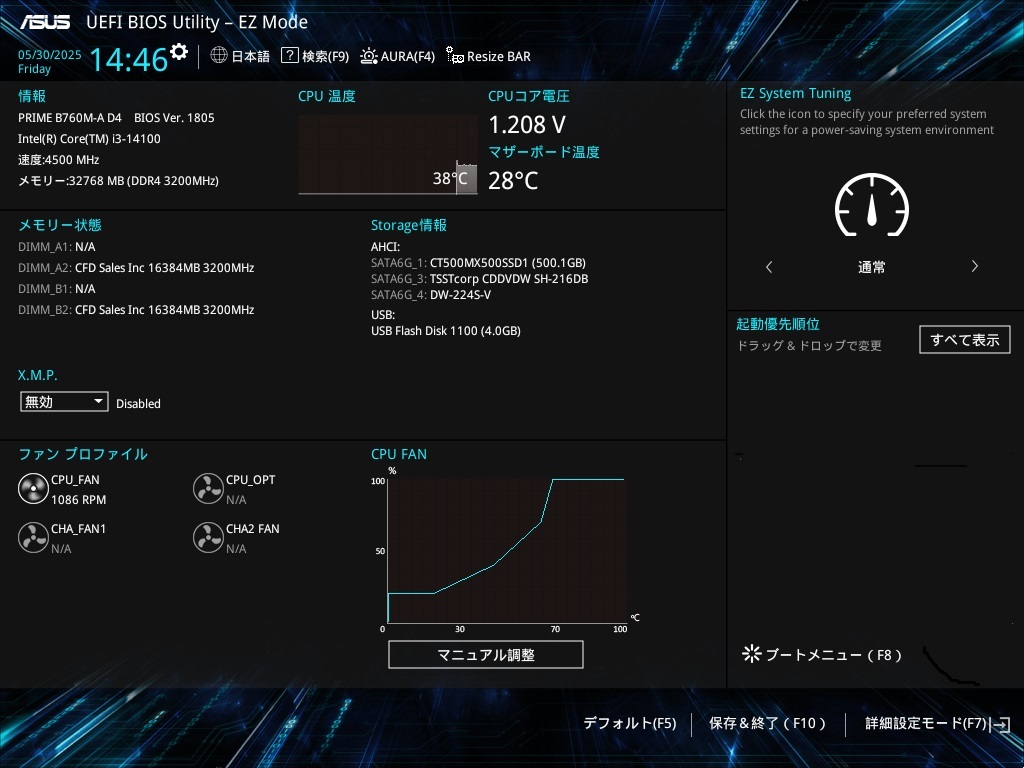Screen dimensions: 1024x768
Task: Click the EZ System Tuning heading
Action: click(795, 93)
